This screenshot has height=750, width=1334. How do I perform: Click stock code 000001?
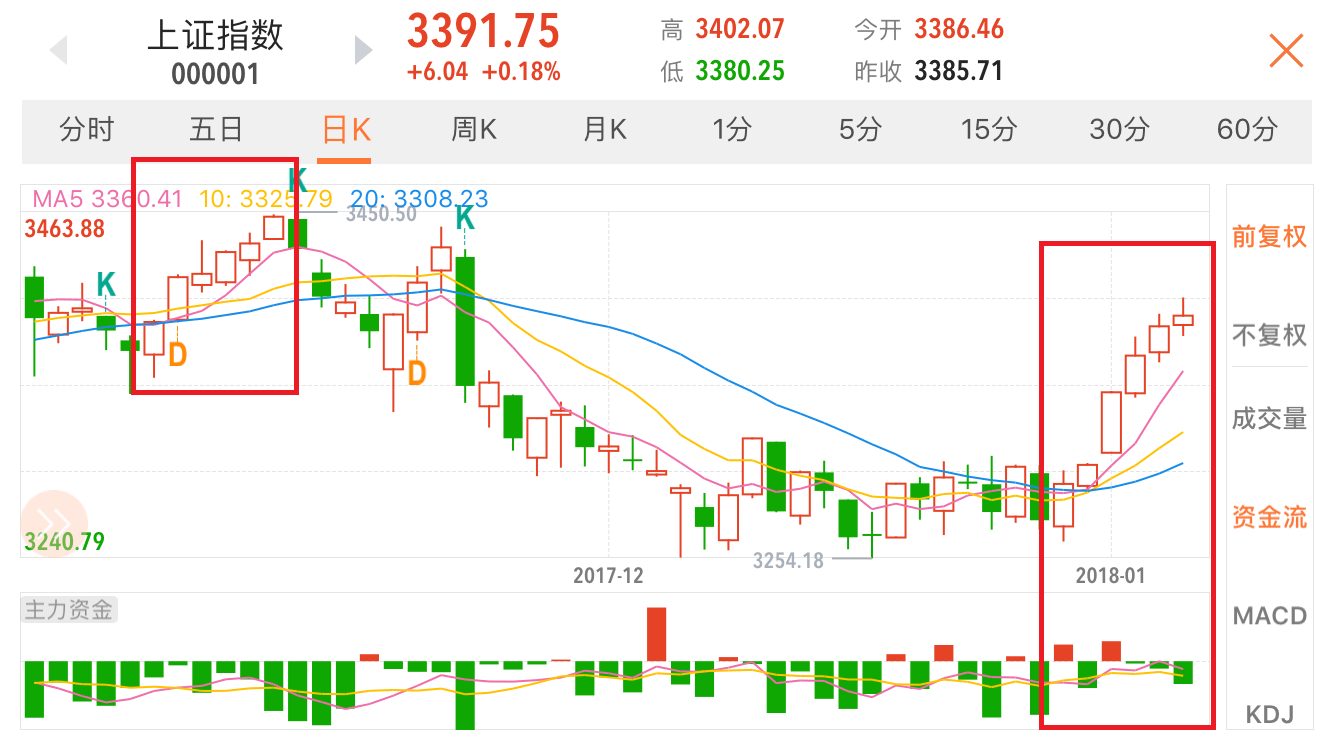coord(215,75)
